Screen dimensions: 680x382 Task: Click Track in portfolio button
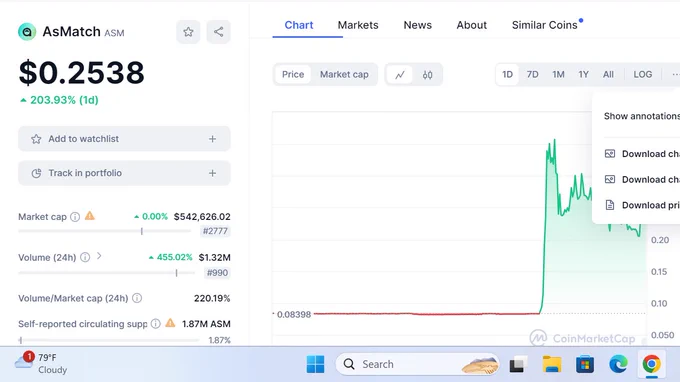pos(124,173)
